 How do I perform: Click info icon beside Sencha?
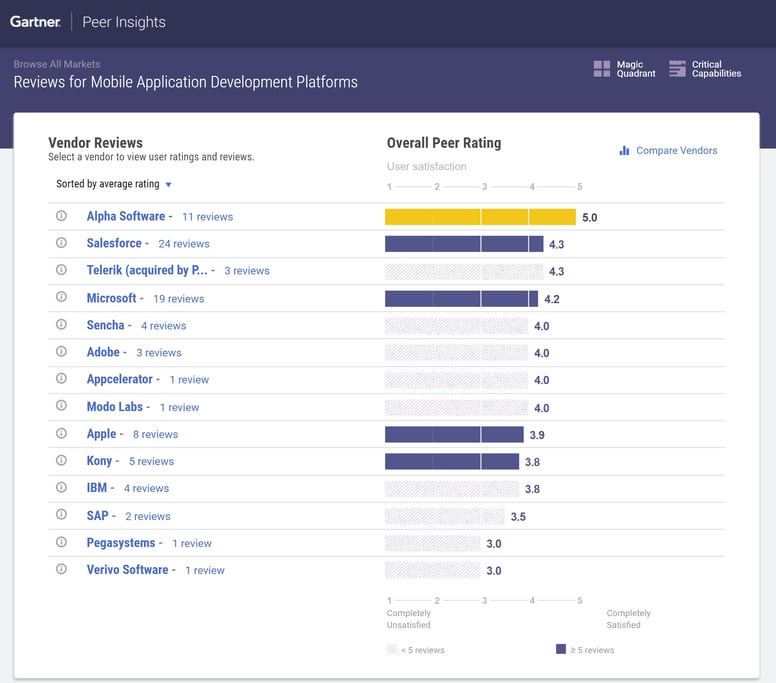[x=61, y=324]
